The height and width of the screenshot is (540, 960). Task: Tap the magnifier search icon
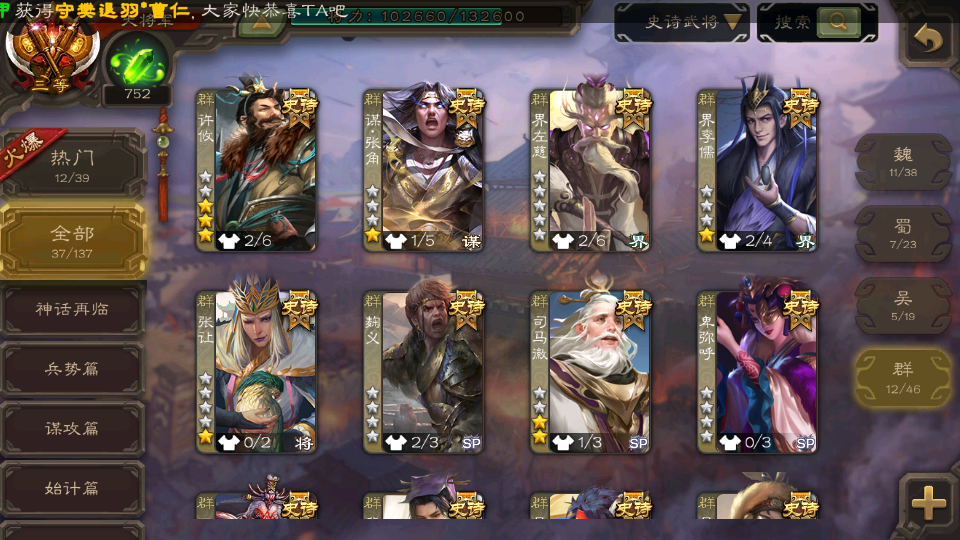[838, 22]
